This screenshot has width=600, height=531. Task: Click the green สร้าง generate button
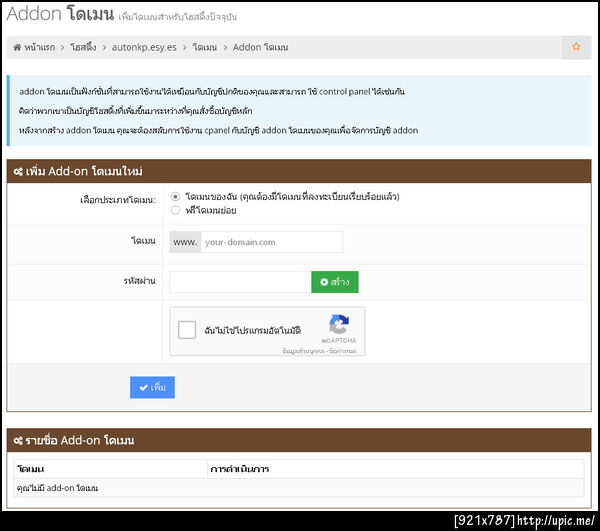335,282
